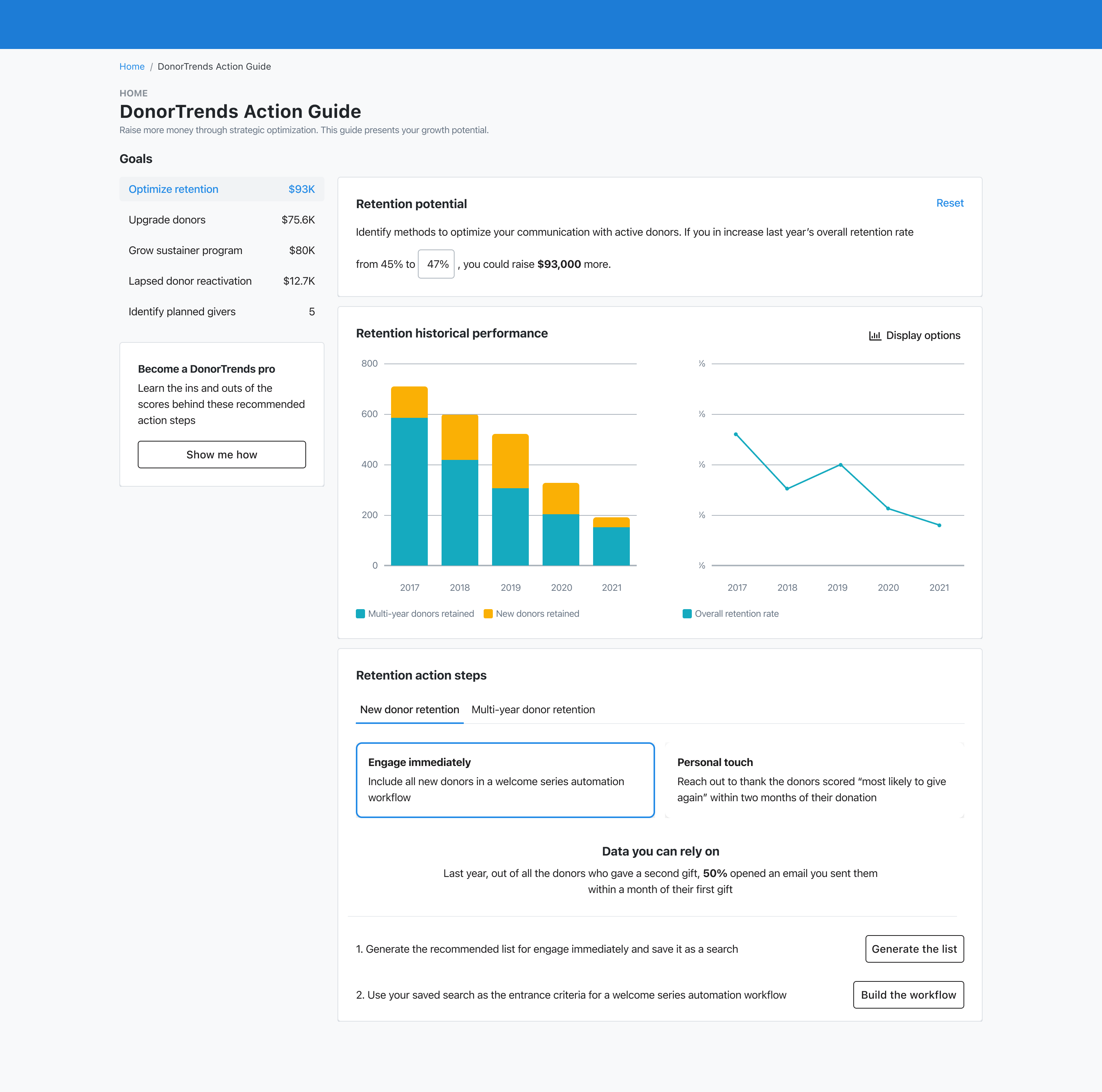The height and width of the screenshot is (1092, 1102).
Task: Select the Upgrade donors goal
Action: coord(221,220)
